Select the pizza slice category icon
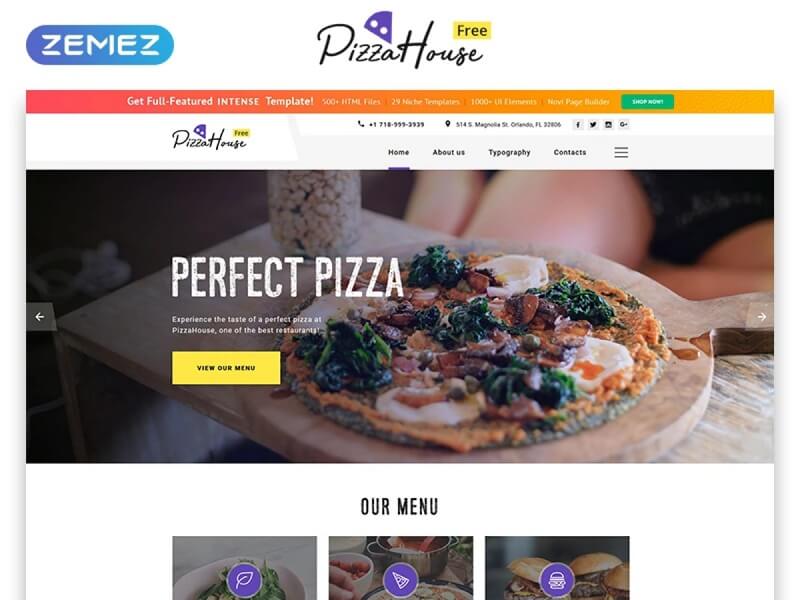 click(401, 580)
